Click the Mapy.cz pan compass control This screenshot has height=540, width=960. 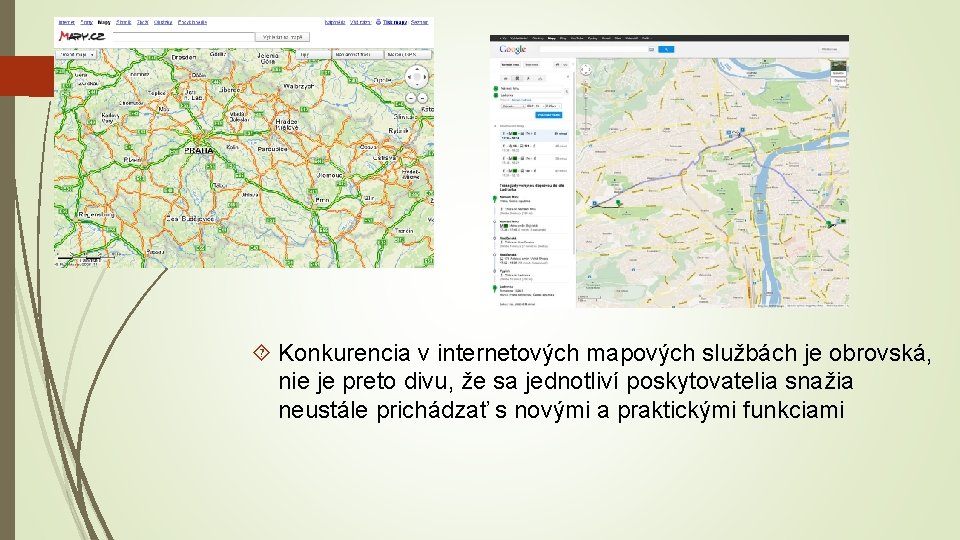[418, 77]
